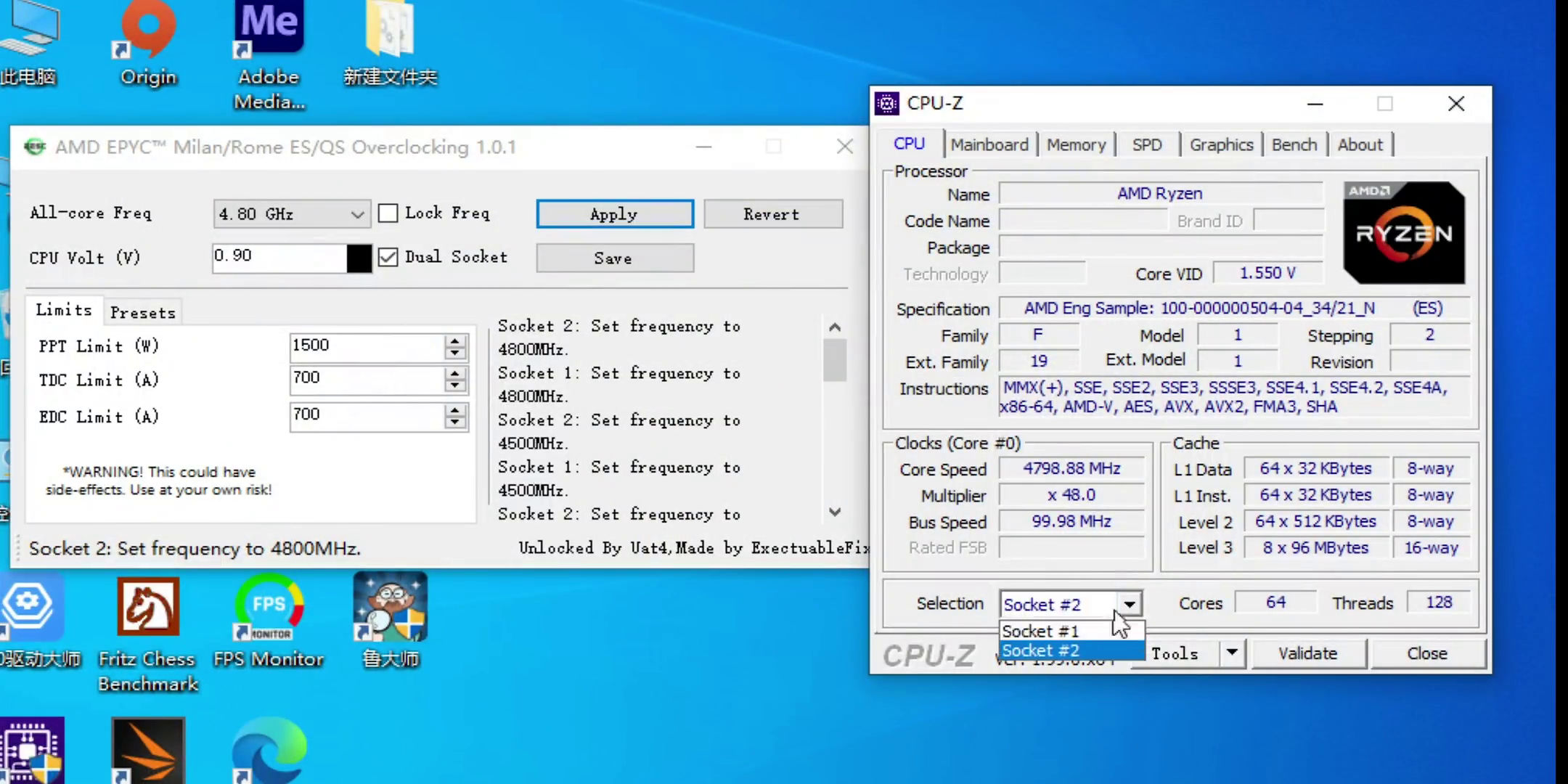Open the Tools dropdown arrow in CPU-Z
This screenshot has width=1568, height=784.
tap(1232, 653)
